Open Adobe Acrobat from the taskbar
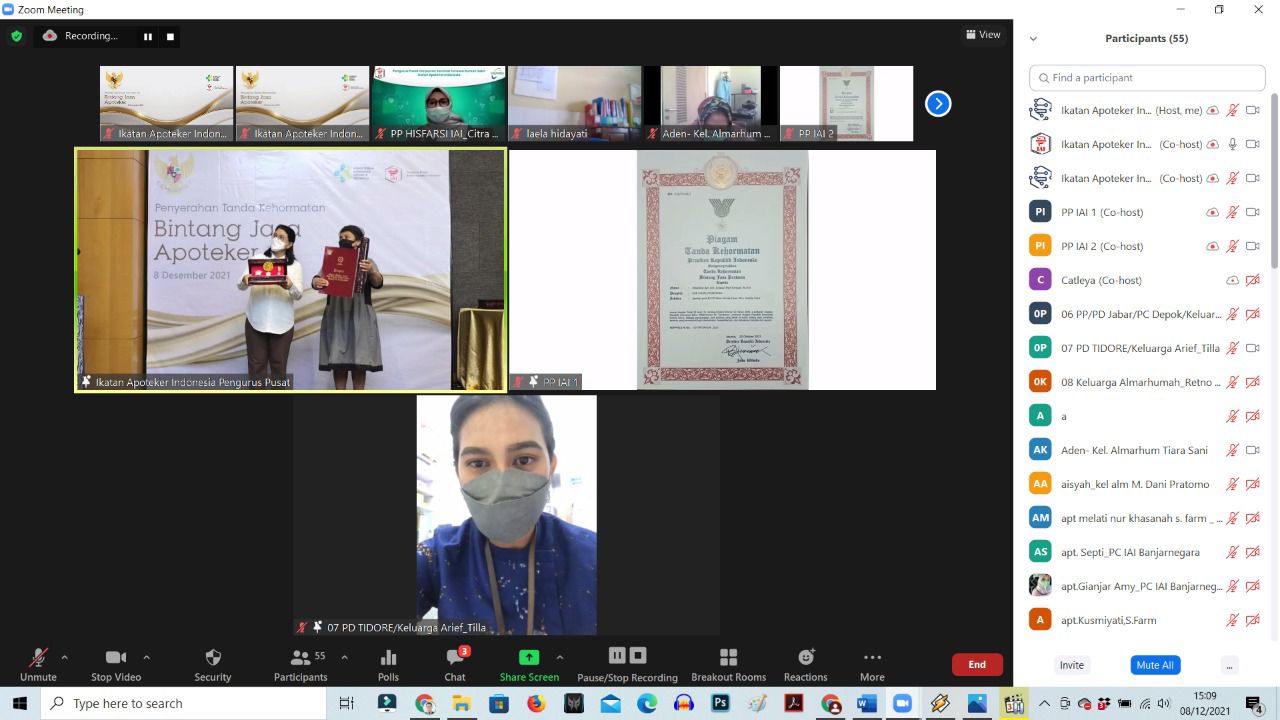1280x720 pixels. [794, 704]
